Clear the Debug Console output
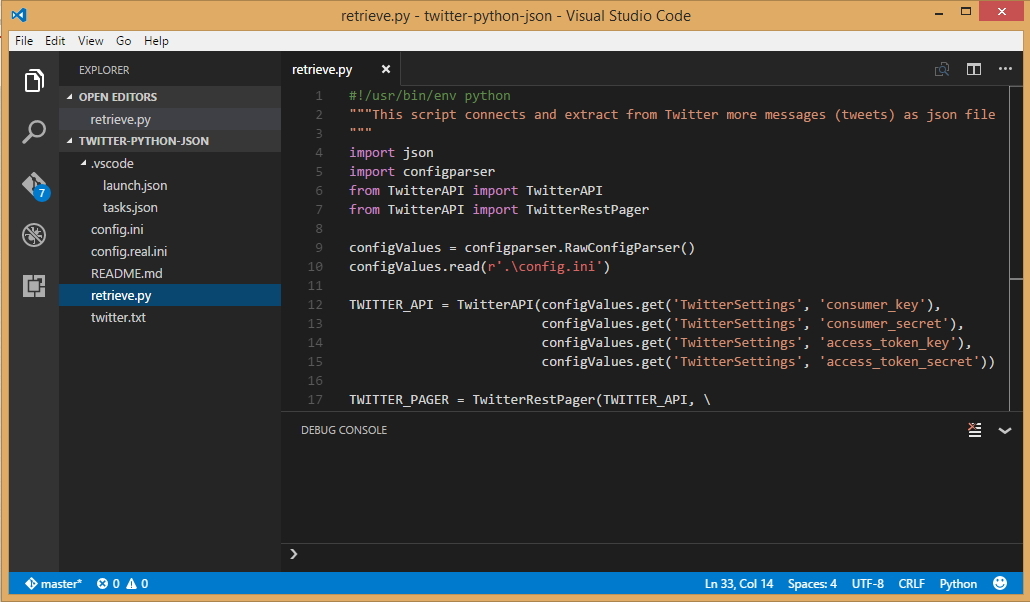 (974, 429)
